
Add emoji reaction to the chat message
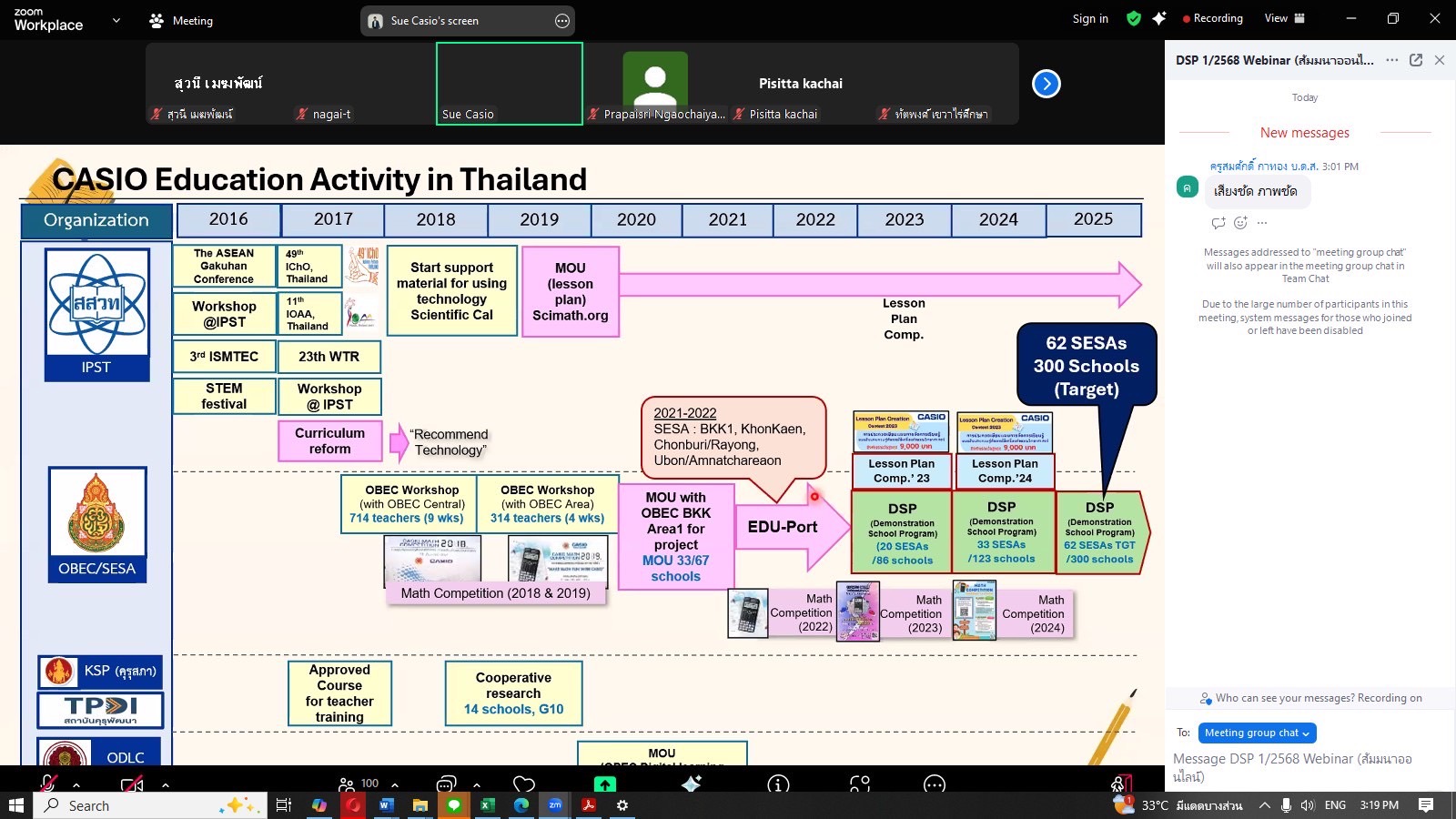[1240, 223]
